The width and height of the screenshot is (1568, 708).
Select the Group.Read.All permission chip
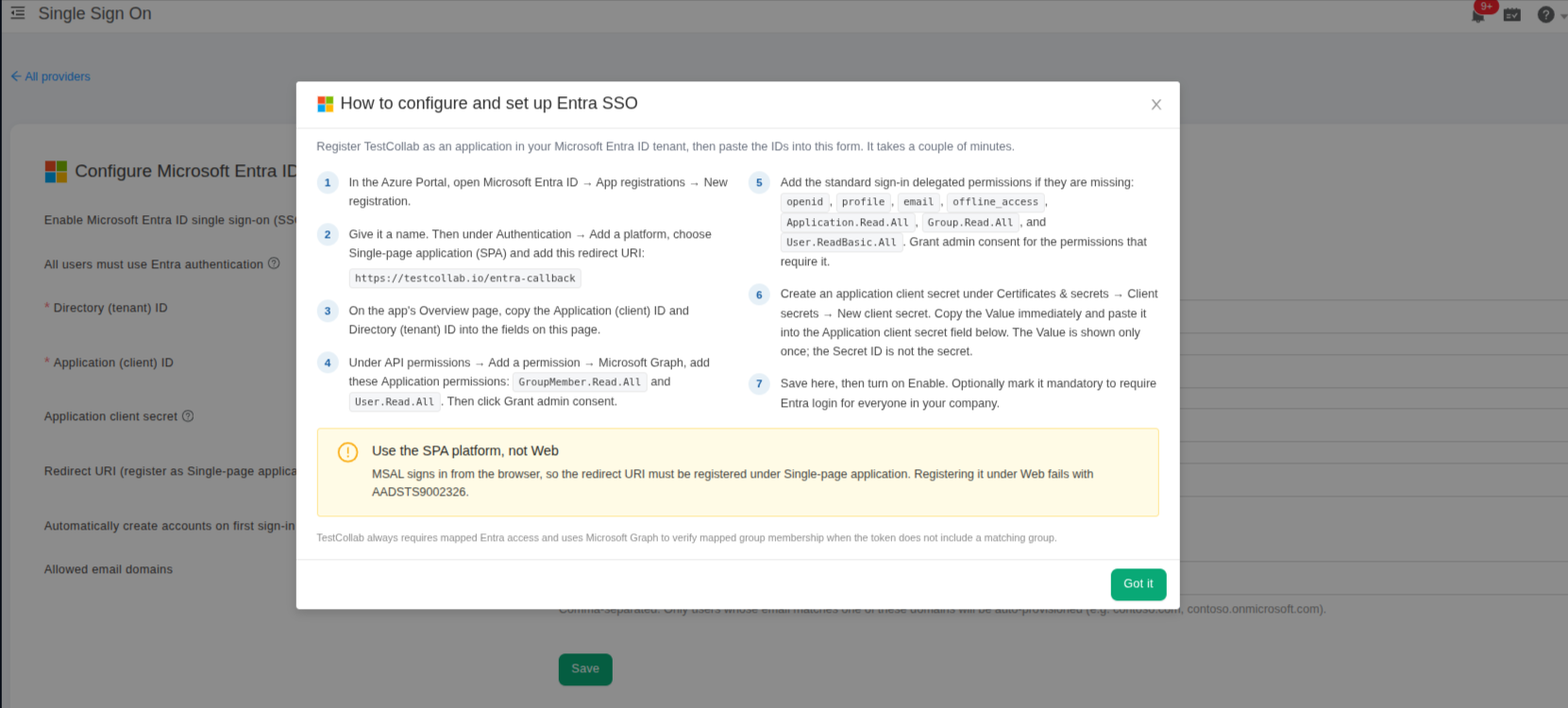pos(970,223)
